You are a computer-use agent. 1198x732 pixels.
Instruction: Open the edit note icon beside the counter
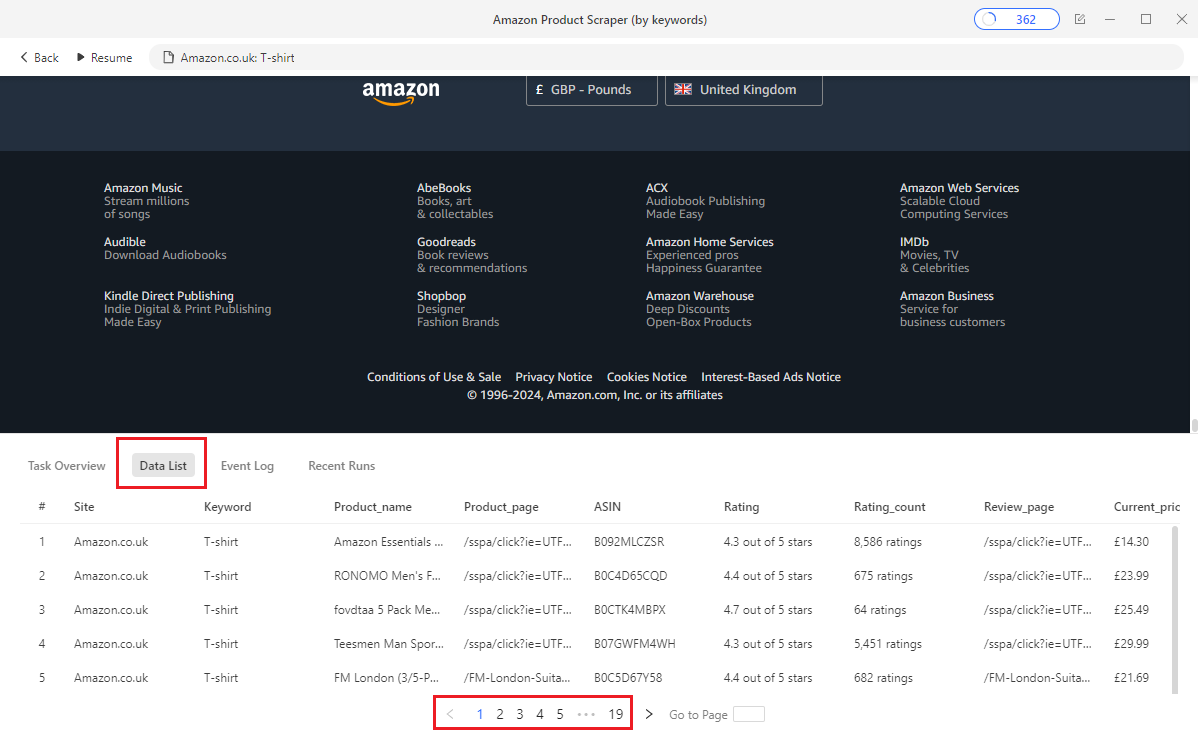tap(1080, 19)
